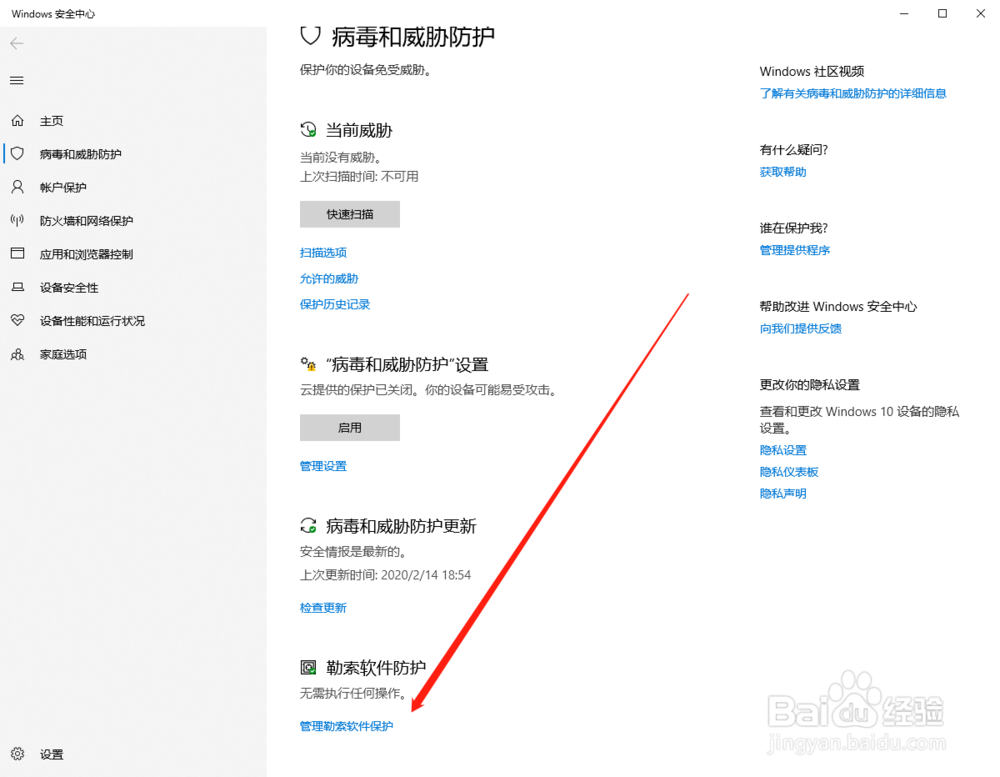The width and height of the screenshot is (1000, 777).
Task: Close the Windows 安全中心 window
Action: [x=980, y=13]
